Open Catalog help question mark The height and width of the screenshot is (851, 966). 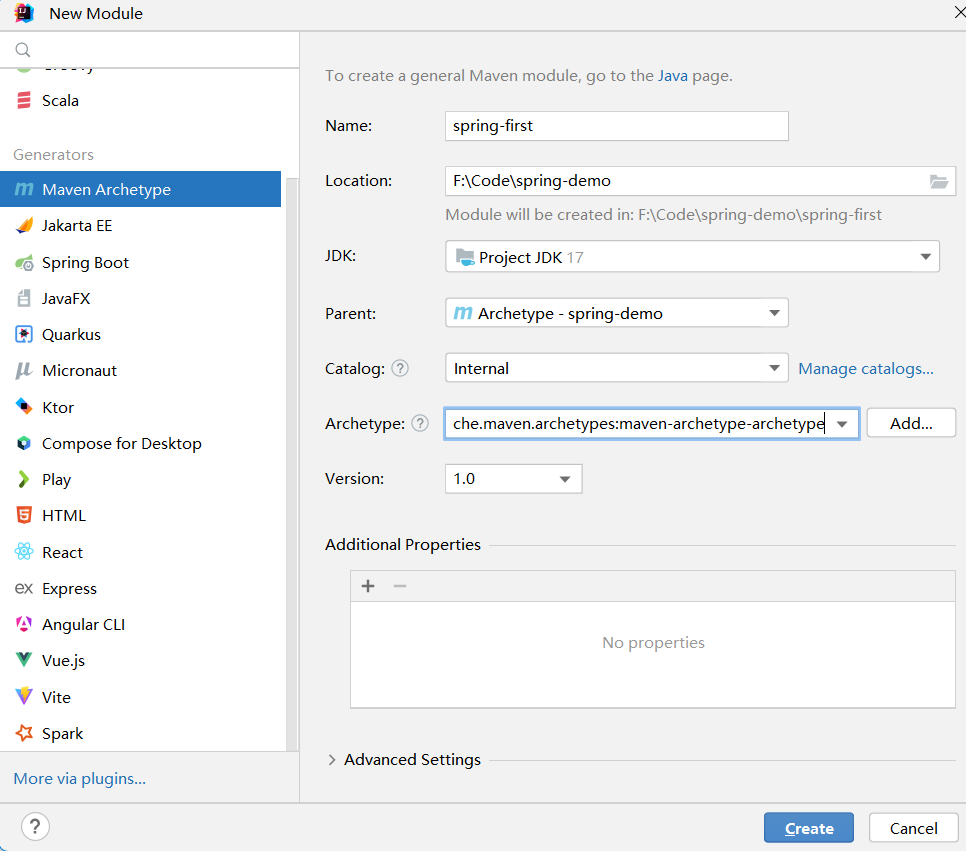click(400, 368)
